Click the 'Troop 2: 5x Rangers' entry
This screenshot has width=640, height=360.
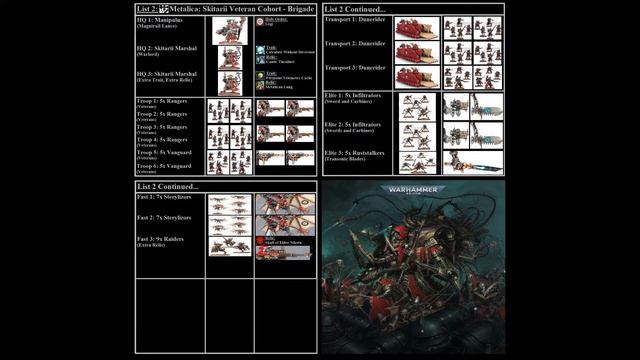pyautogui.click(x=162, y=114)
